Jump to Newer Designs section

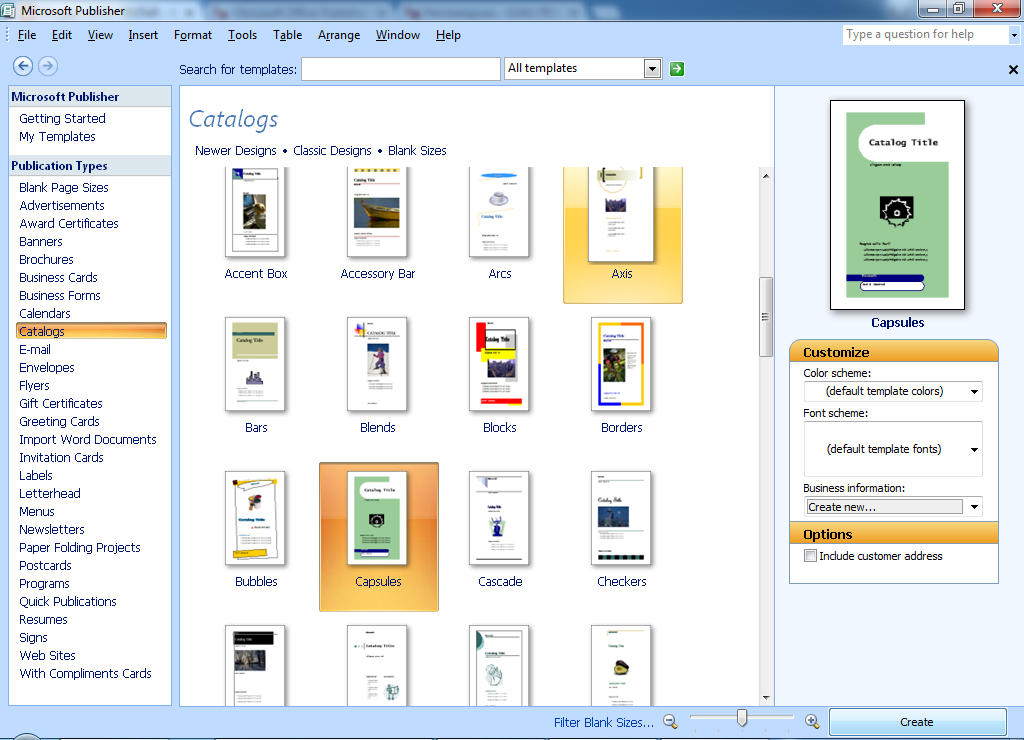(x=236, y=151)
